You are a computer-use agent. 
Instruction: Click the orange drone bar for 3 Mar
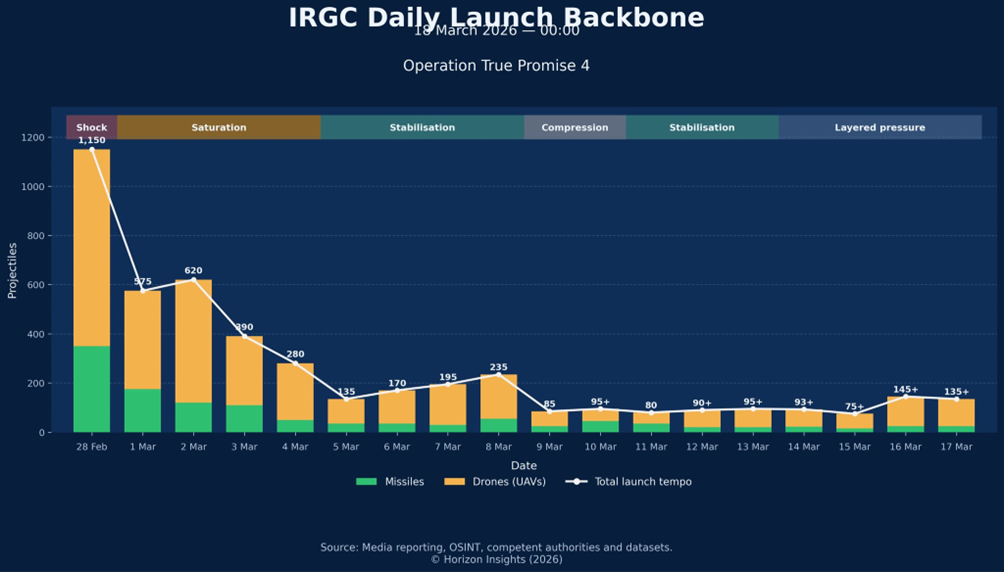244,370
